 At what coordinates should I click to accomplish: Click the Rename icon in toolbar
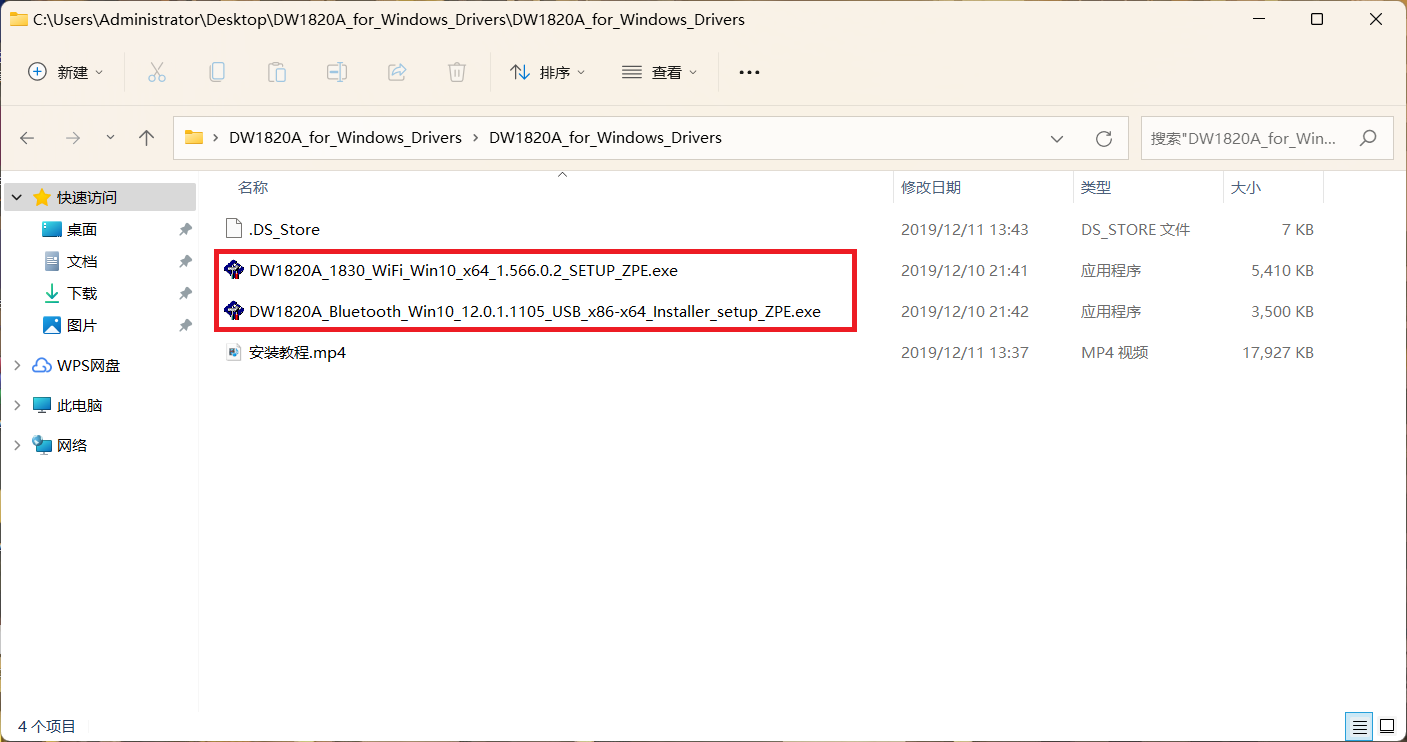(337, 72)
